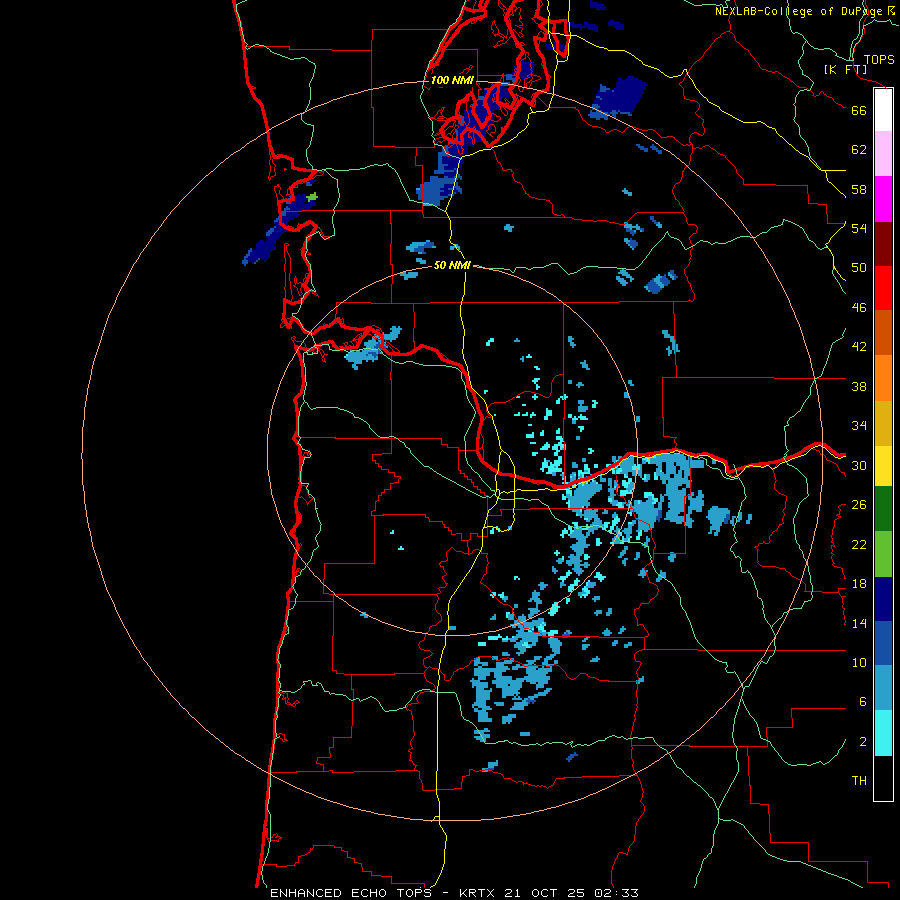Select the dark red legend swatch

tap(883, 243)
